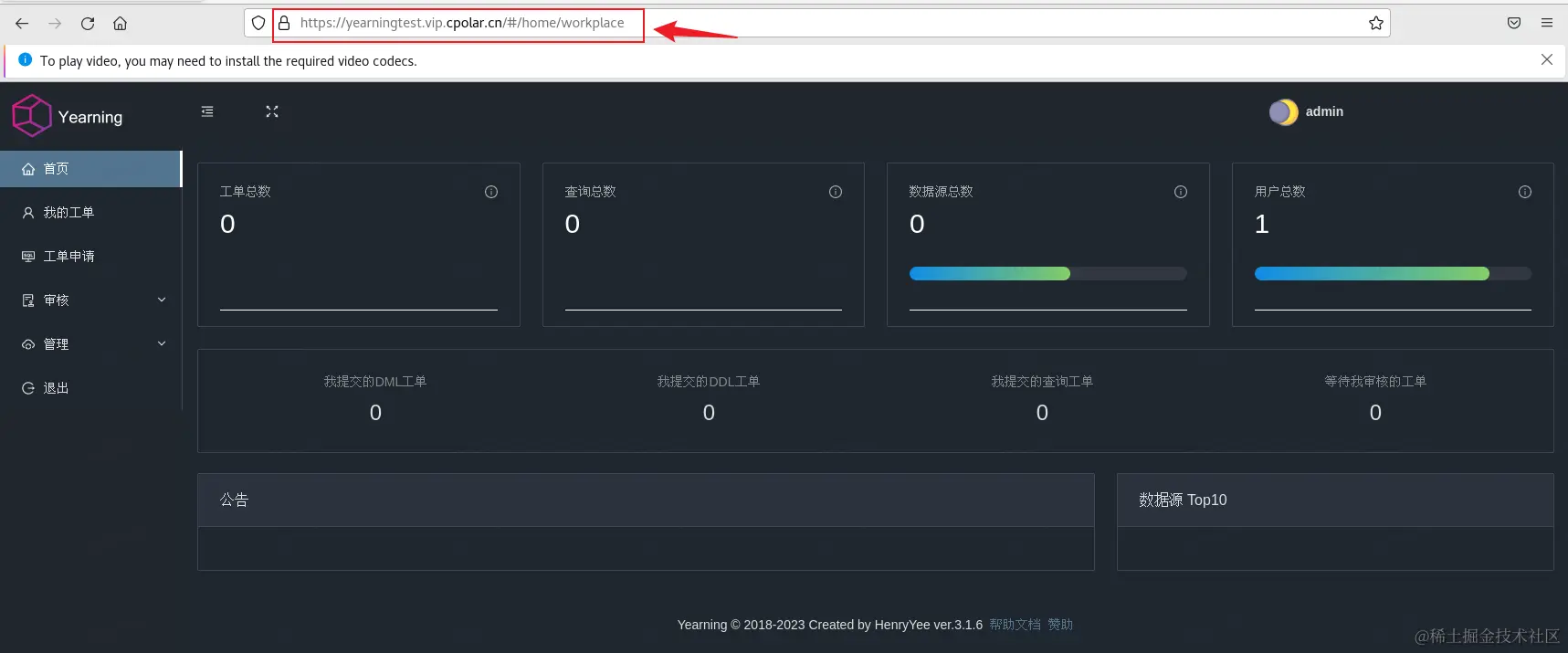Click the 公告 panel header
The image size is (1568, 653).
(646, 500)
